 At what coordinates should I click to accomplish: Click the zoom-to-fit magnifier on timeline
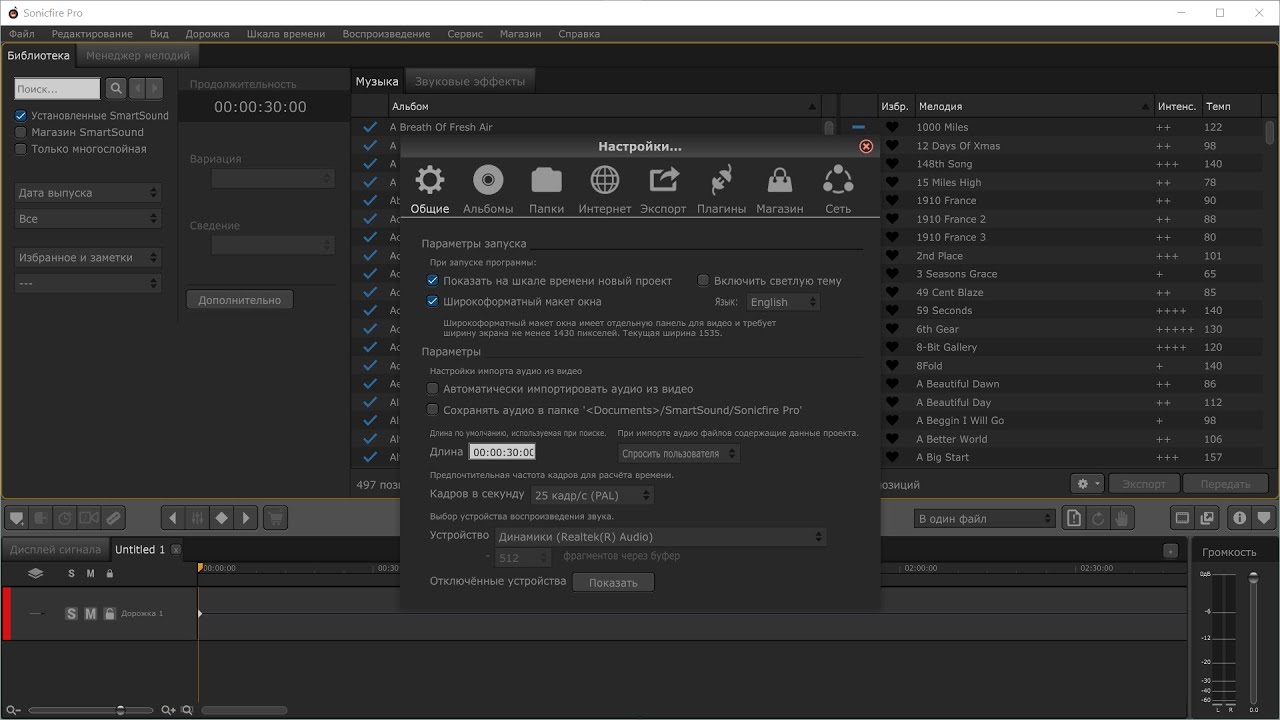click(188, 710)
